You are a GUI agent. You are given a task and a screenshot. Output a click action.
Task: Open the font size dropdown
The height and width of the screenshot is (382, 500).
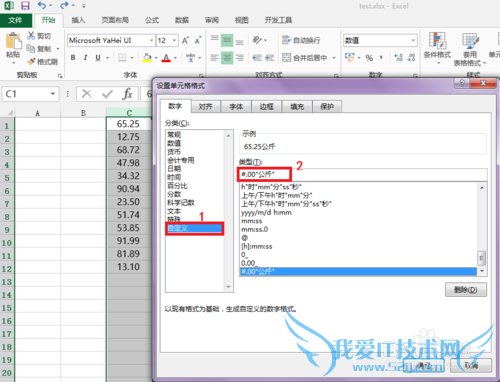point(174,41)
